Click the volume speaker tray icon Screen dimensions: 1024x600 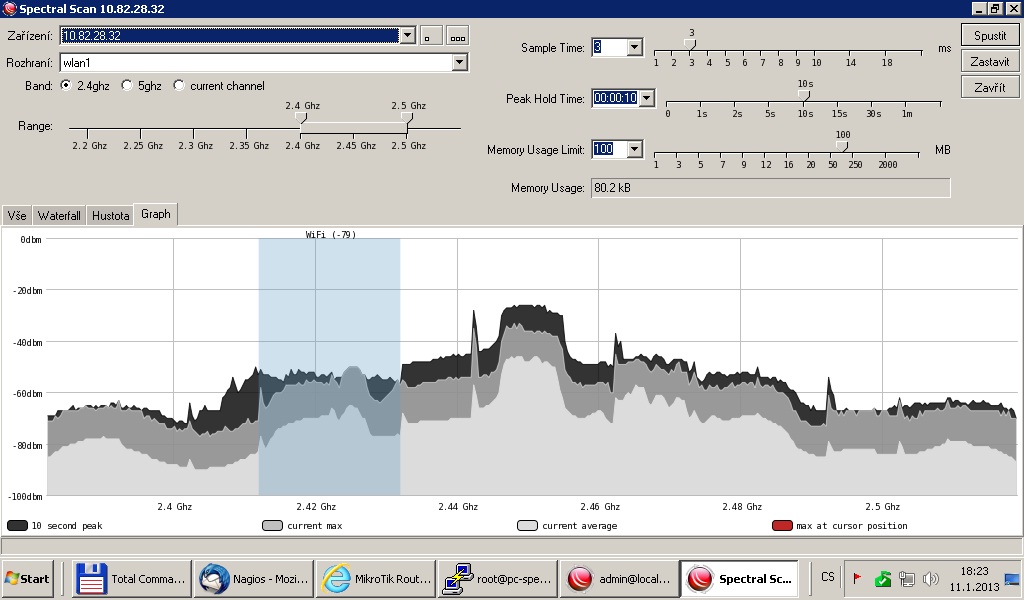[x=931, y=578]
